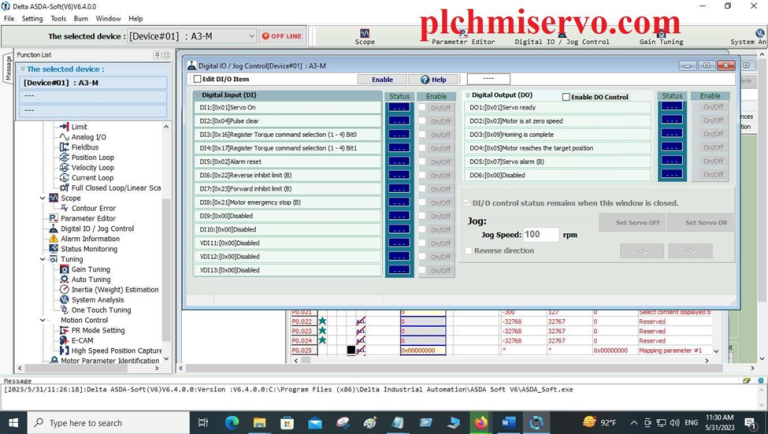
Task: Collapse the Scope tree node
Action: pos(43,198)
